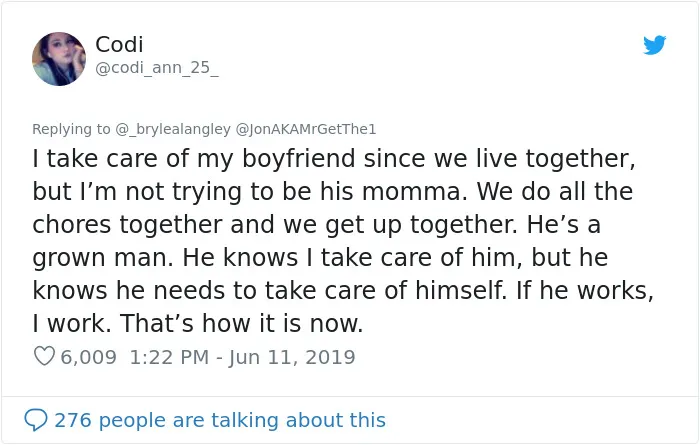Click the word "momma" in tweet
700x445 pixels.
[x=414, y=191]
